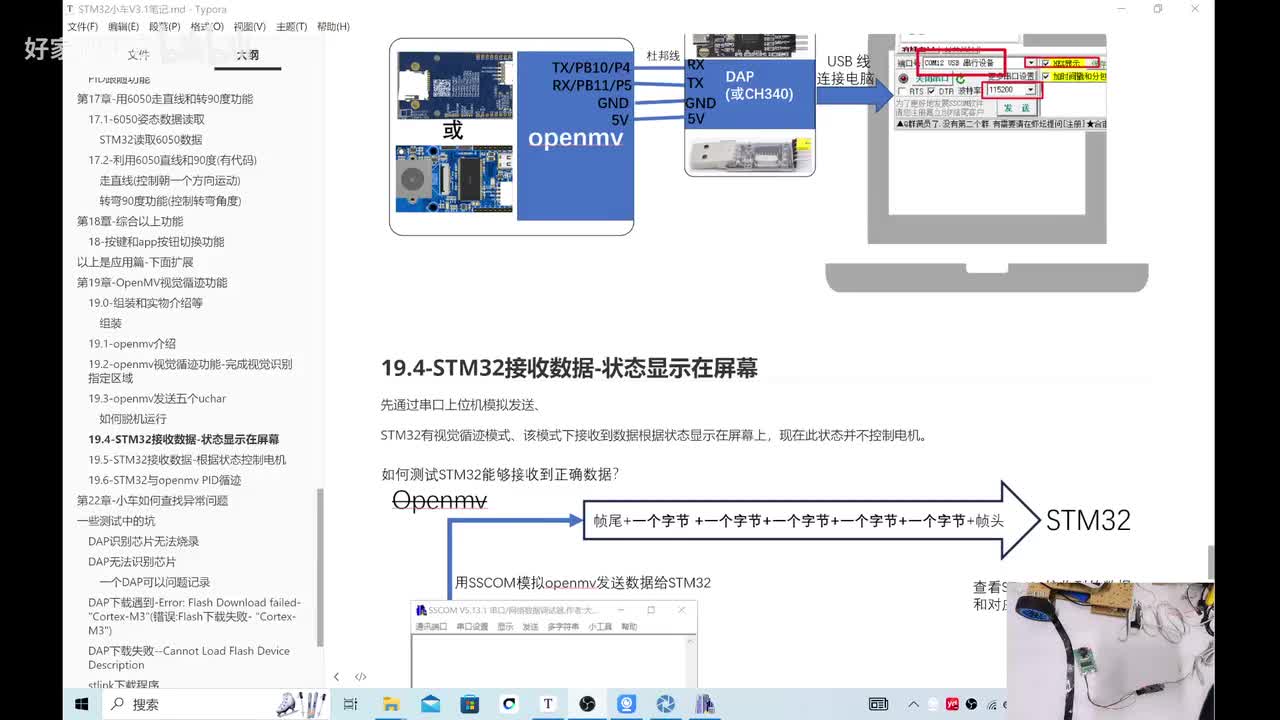Switch to the 文件 sidebar tab

139,55
